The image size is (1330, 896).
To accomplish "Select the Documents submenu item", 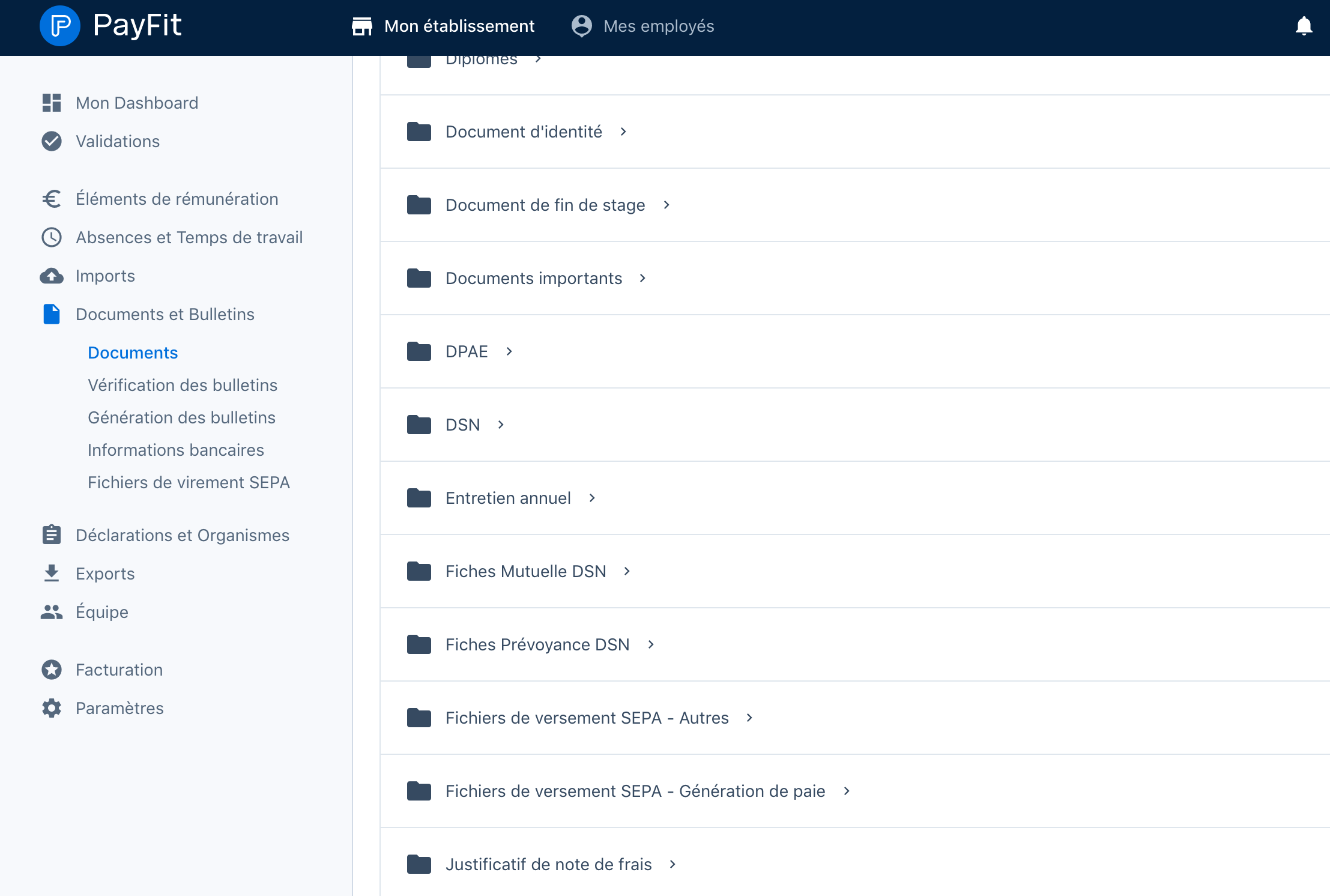I will 133,353.
